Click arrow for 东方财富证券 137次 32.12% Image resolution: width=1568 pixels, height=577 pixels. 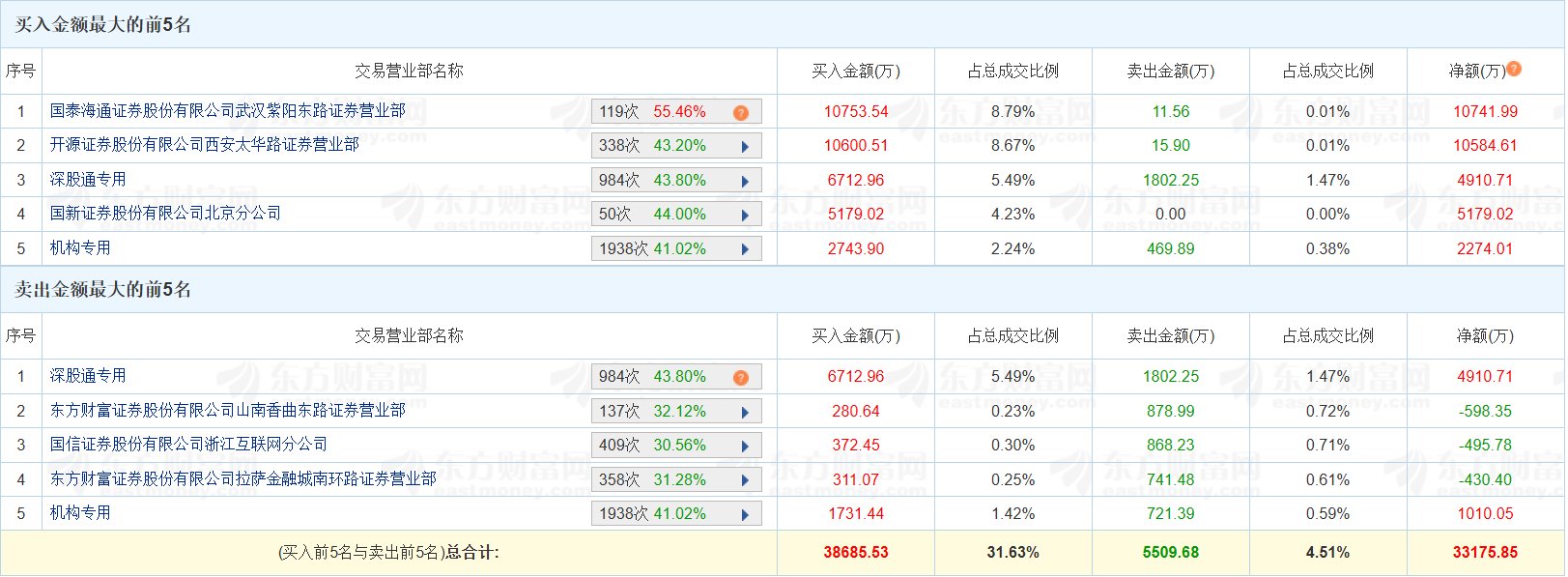(745, 412)
